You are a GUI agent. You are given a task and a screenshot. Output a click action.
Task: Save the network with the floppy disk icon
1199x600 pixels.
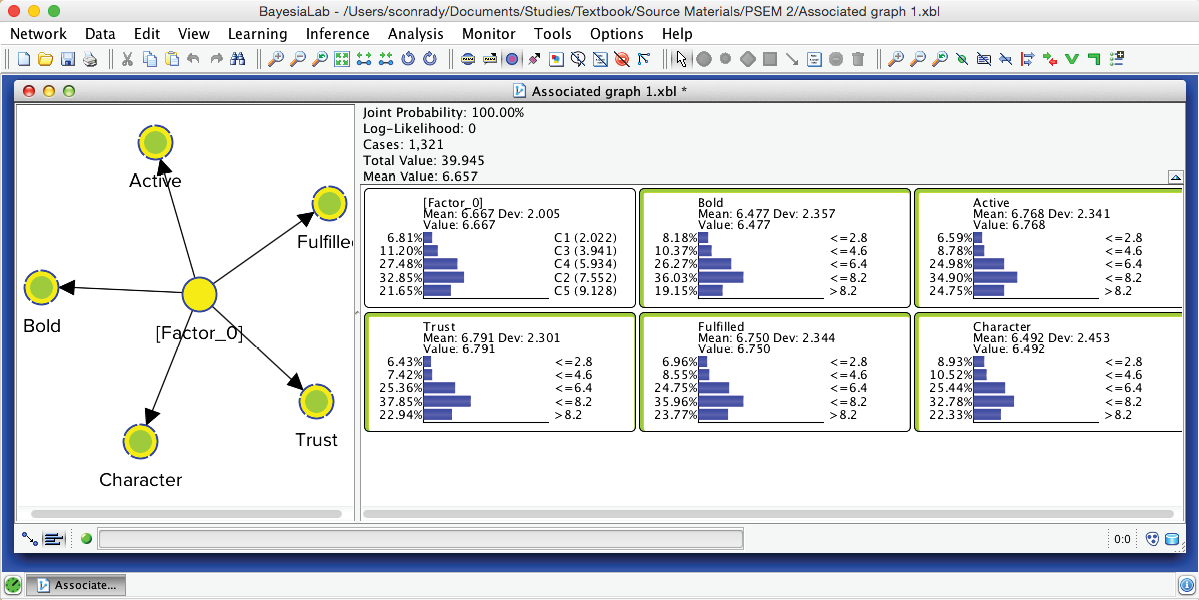pyautogui.click(x=68, y=59)
